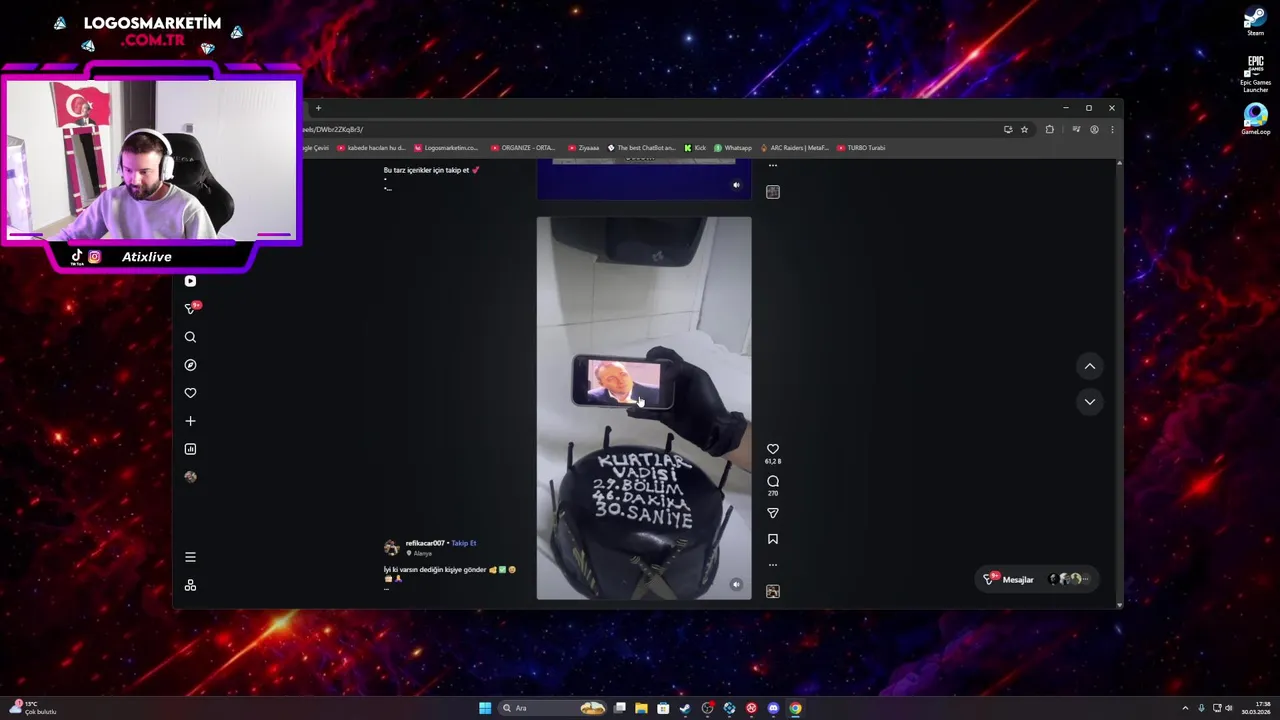Bookmark this page with star icon
The width and height of the screenshot is (1280, 720).
(1024, 129)
